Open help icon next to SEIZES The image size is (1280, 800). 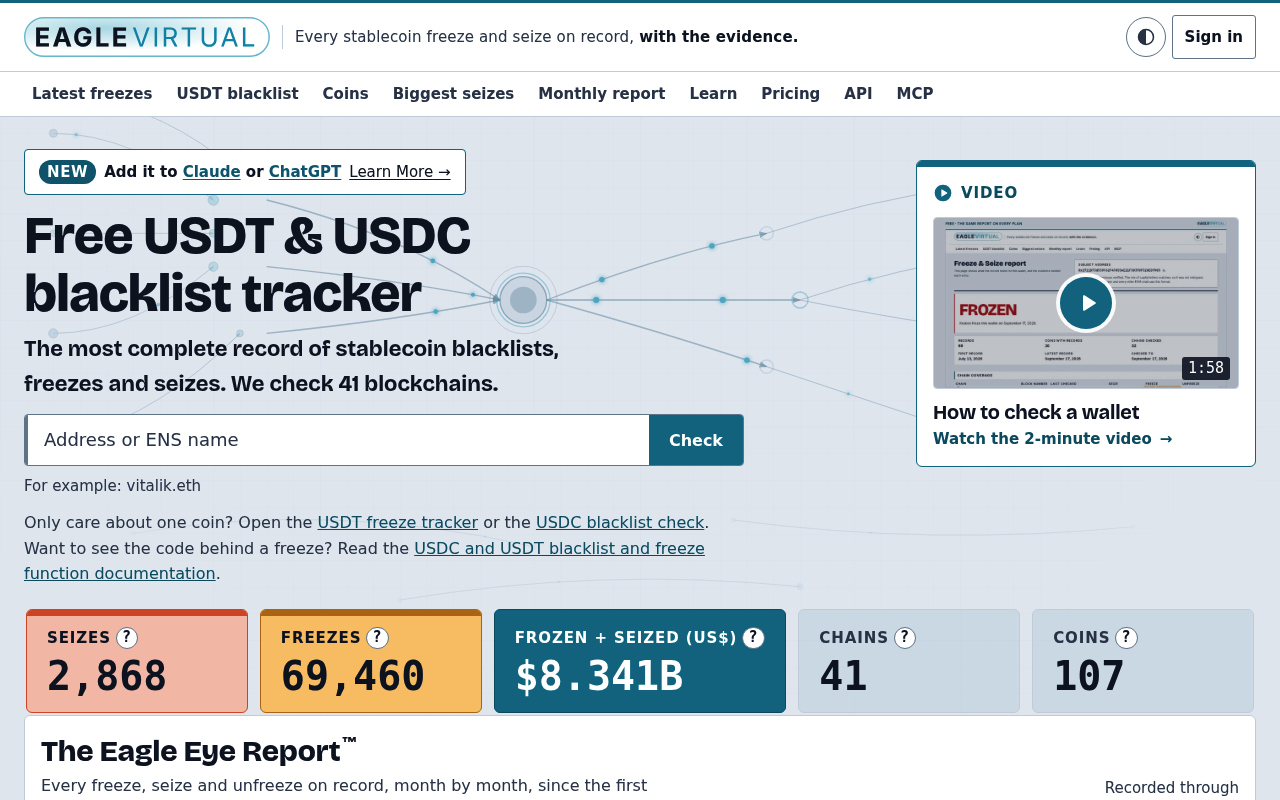127,638
